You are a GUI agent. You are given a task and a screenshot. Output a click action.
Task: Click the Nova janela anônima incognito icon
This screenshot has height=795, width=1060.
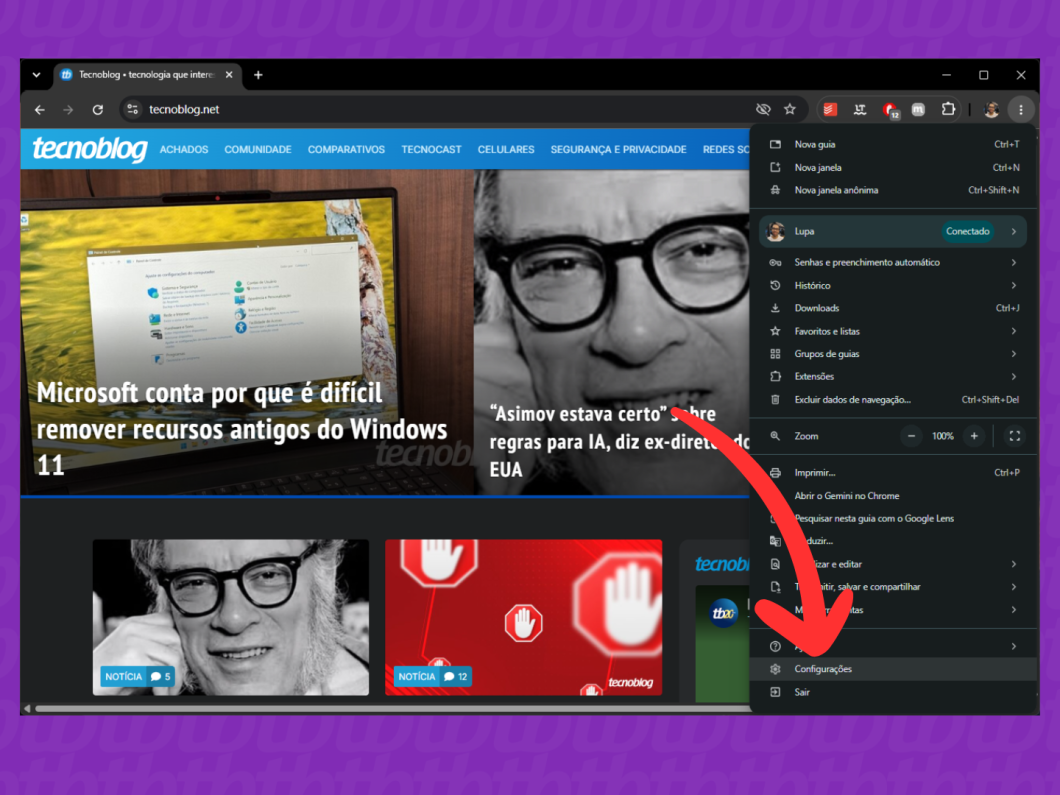[x=775, y=191]
